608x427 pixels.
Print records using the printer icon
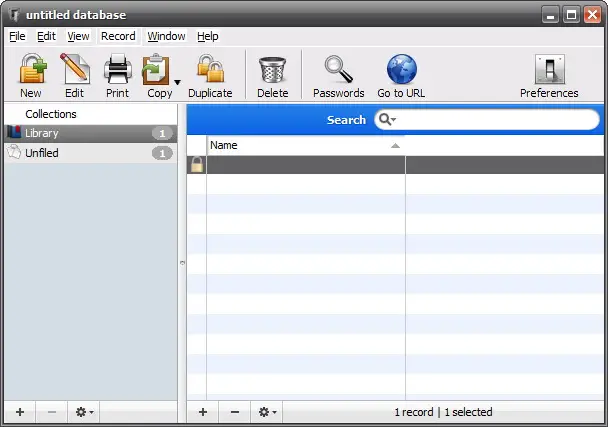[x=117, y=76]
